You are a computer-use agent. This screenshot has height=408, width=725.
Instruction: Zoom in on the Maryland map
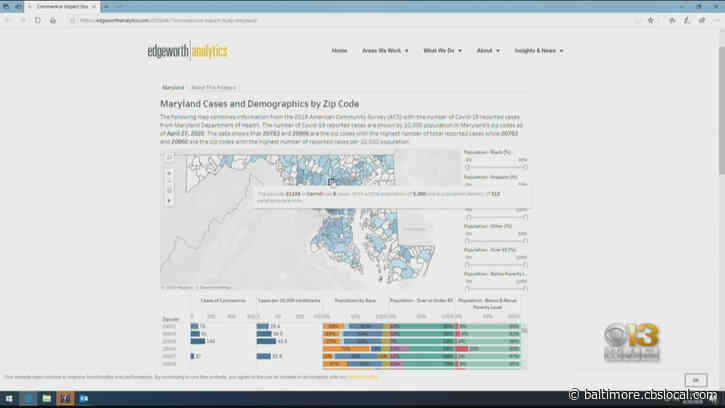169,173
